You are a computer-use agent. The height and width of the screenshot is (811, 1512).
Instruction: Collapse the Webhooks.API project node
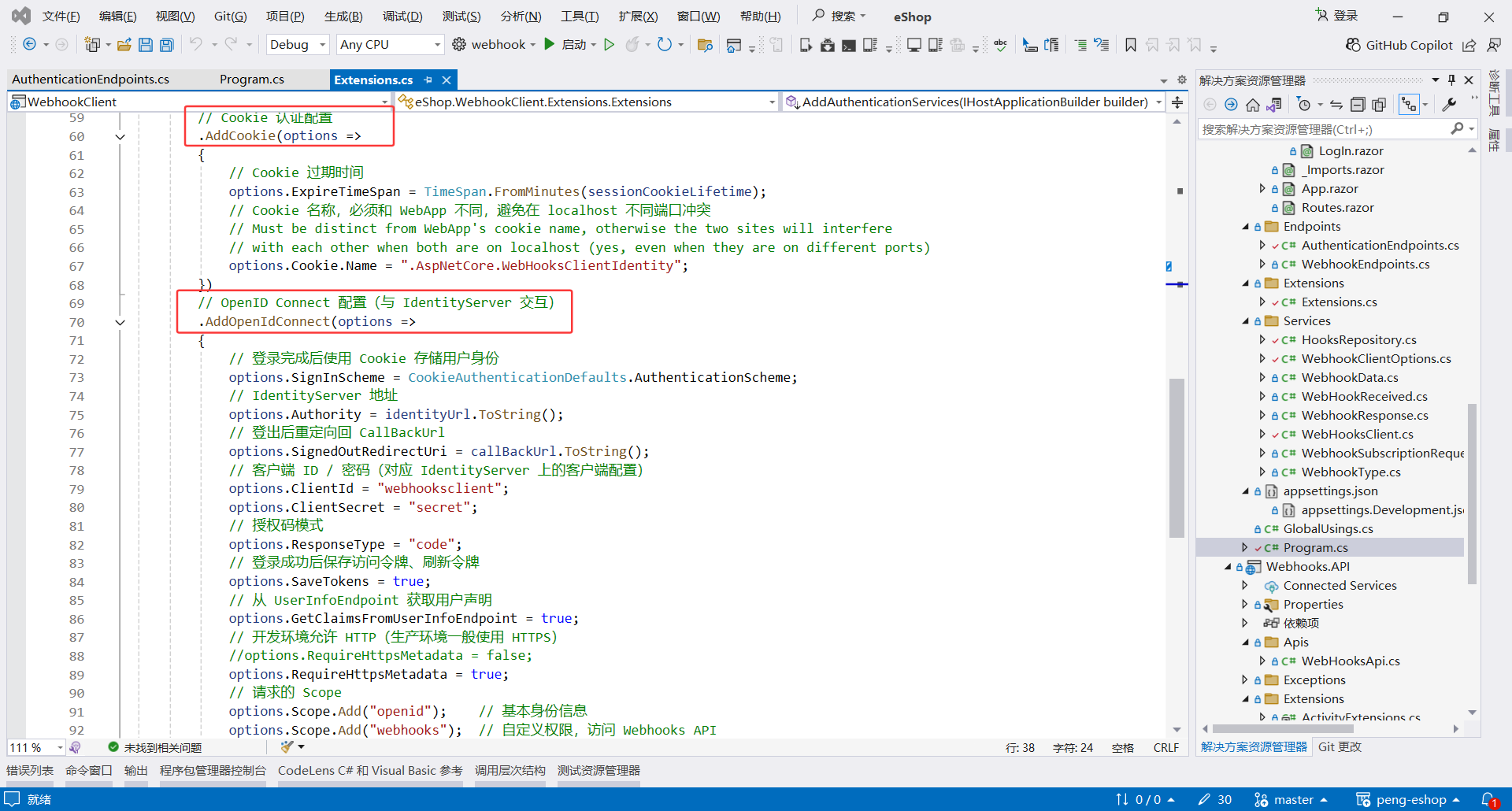(1228, 567)
